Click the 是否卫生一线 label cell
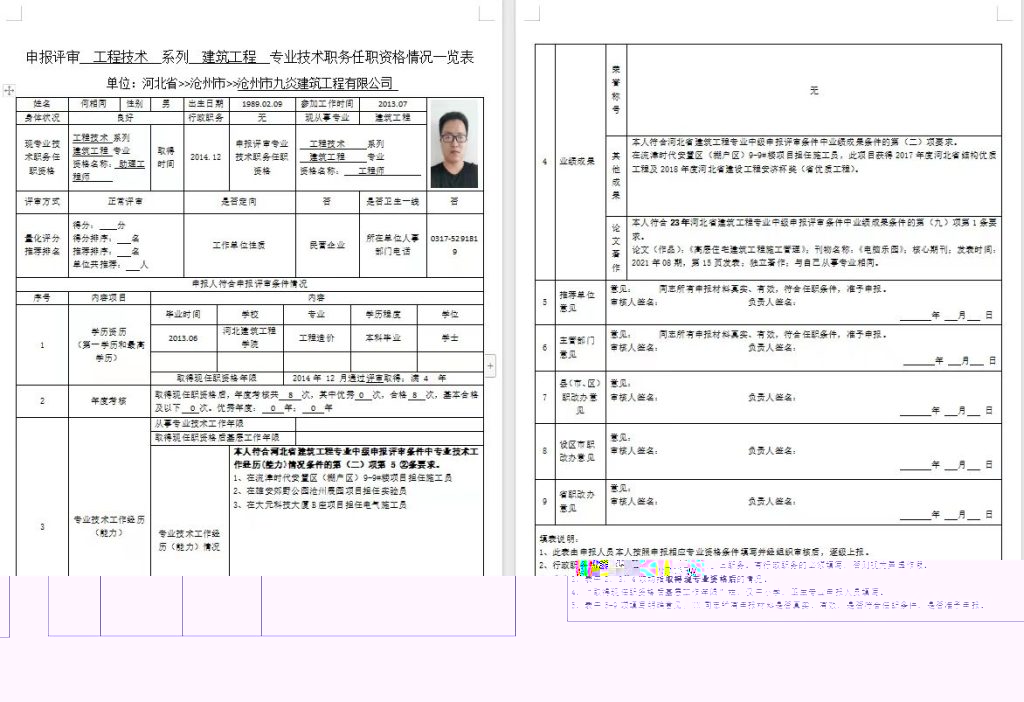 (x=392, y=202)
